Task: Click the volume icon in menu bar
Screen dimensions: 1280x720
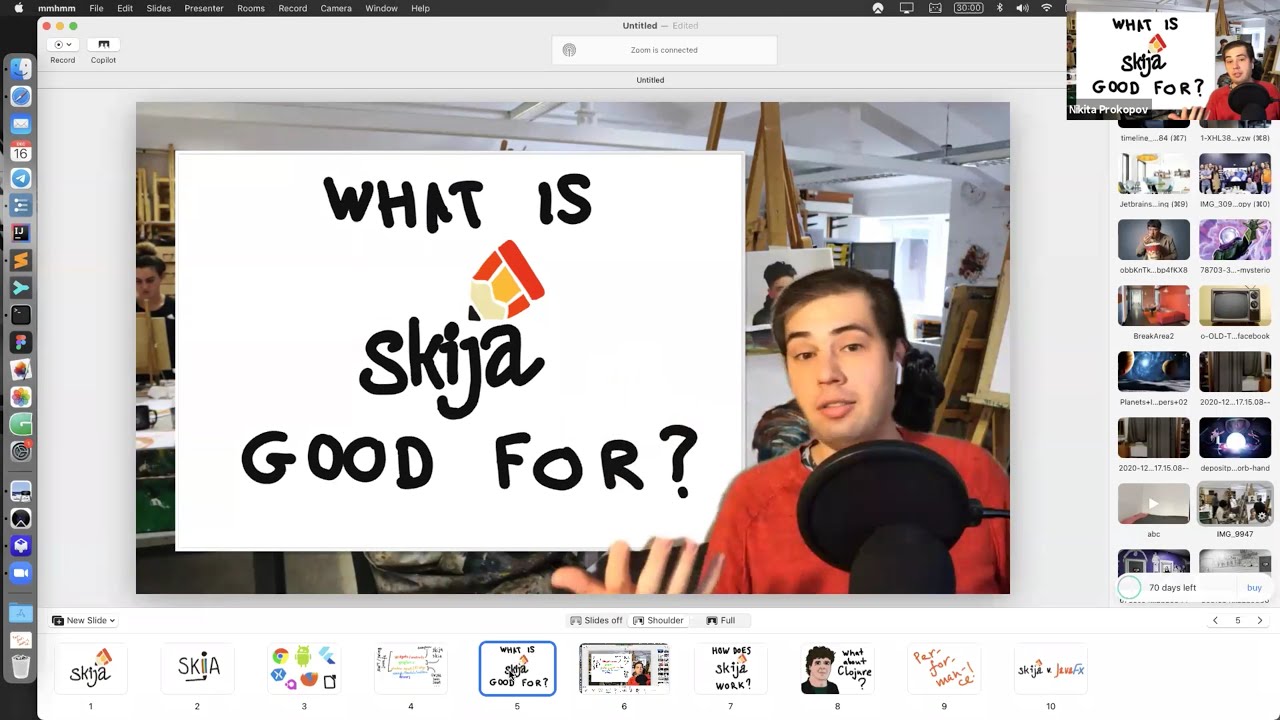Action: [x=1022, y=8]
